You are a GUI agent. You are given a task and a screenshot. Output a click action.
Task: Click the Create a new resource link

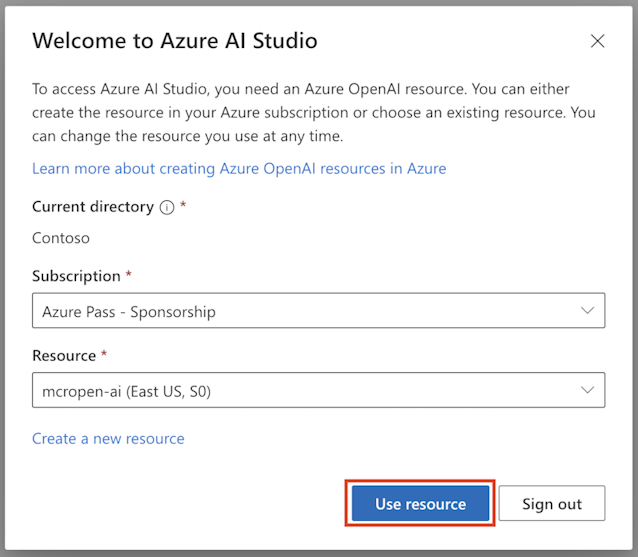(x=108, y=439)
